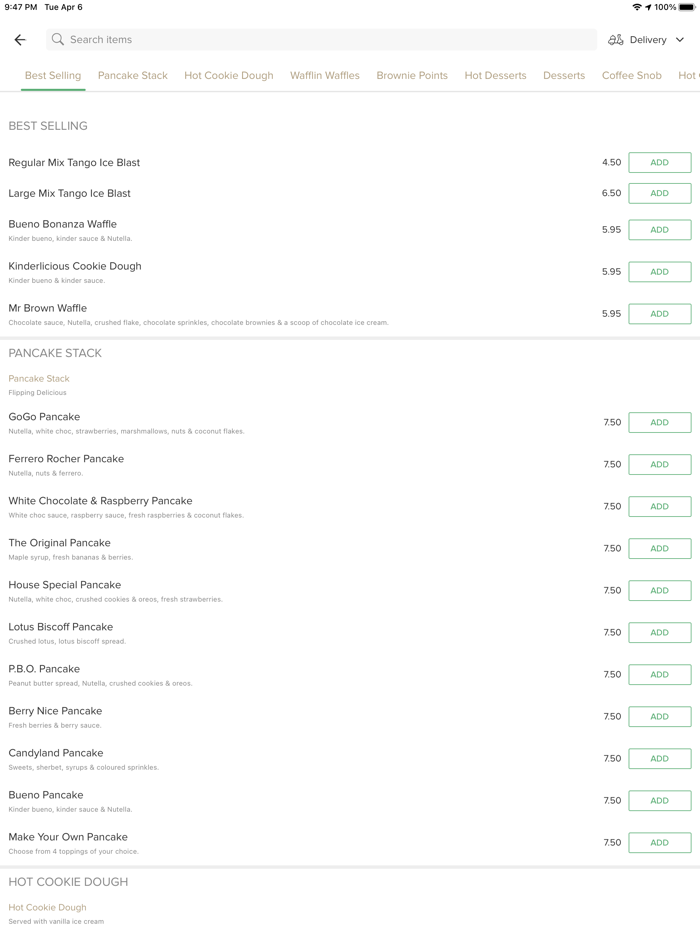Add Regular Mix Tango Ice Blast

659,163
